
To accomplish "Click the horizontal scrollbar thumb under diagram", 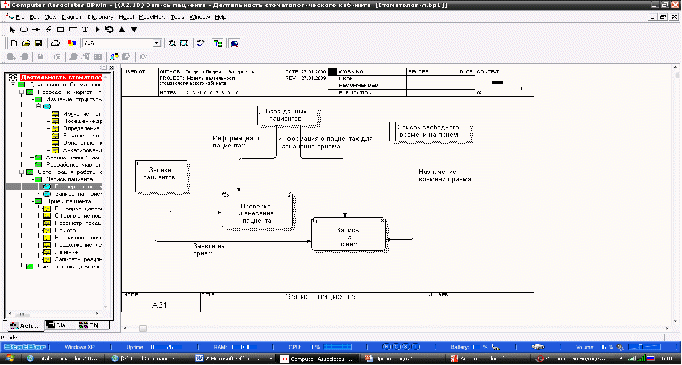I will (143, 328).
